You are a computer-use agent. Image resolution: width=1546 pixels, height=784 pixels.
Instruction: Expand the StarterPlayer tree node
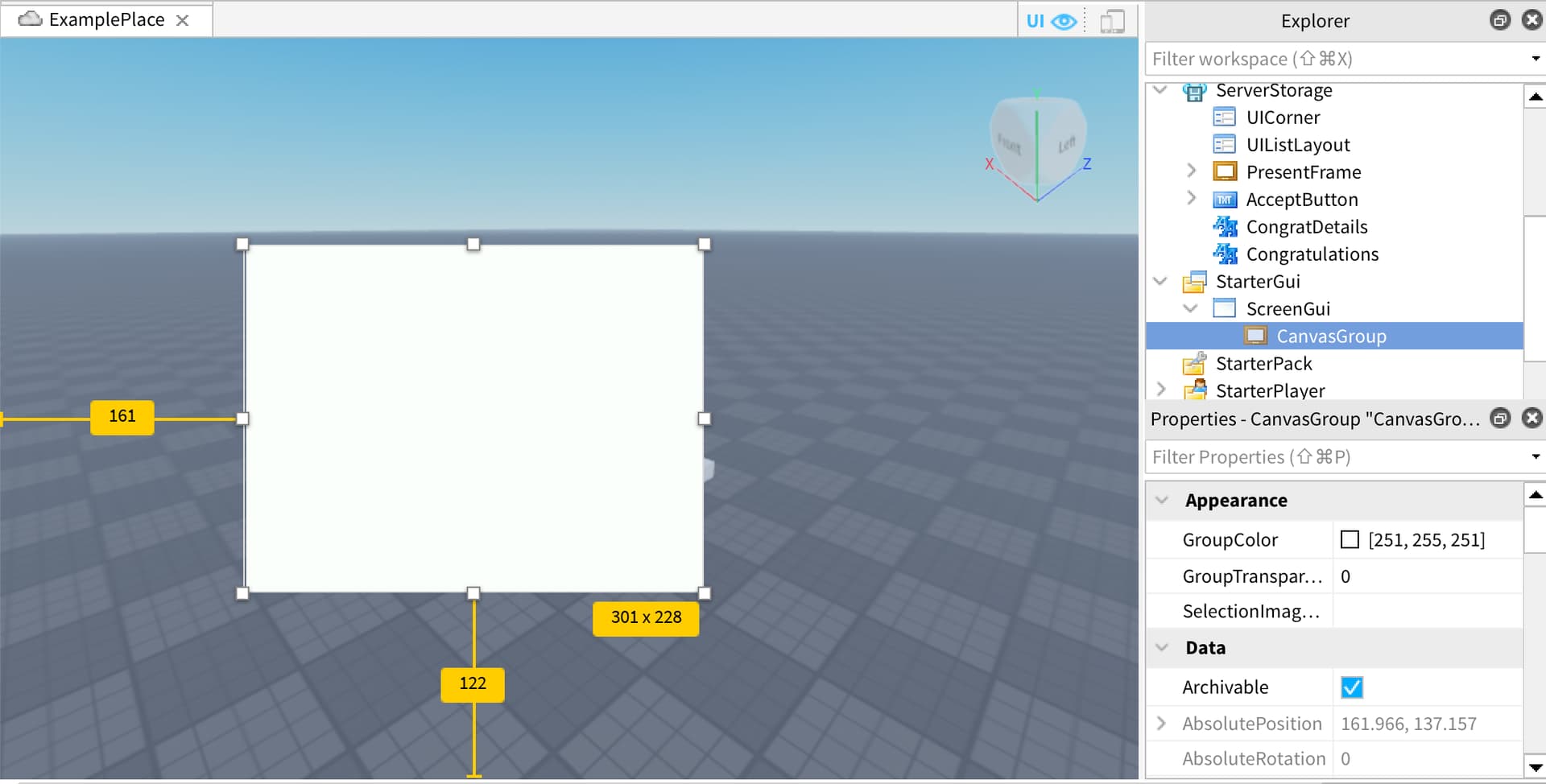(x=1160, y=389)
